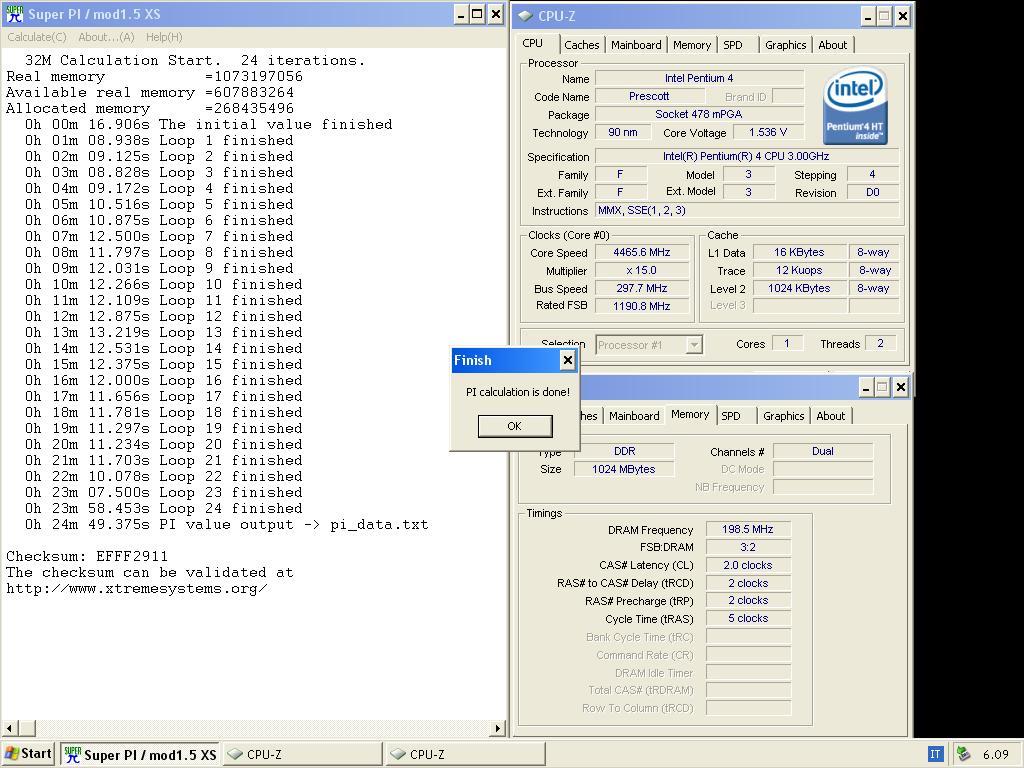Click the Super PI title bar icon
Viewport: 1024px width, 768px height.
[14, 14]
